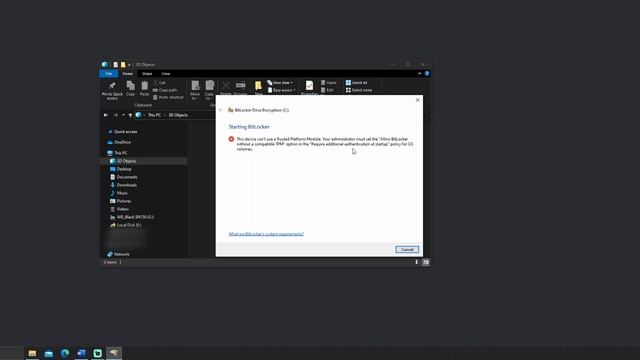Click Cancel in the BitLocker dialog
Viewport: 640px width, 360px height.
tap(407, 249)
